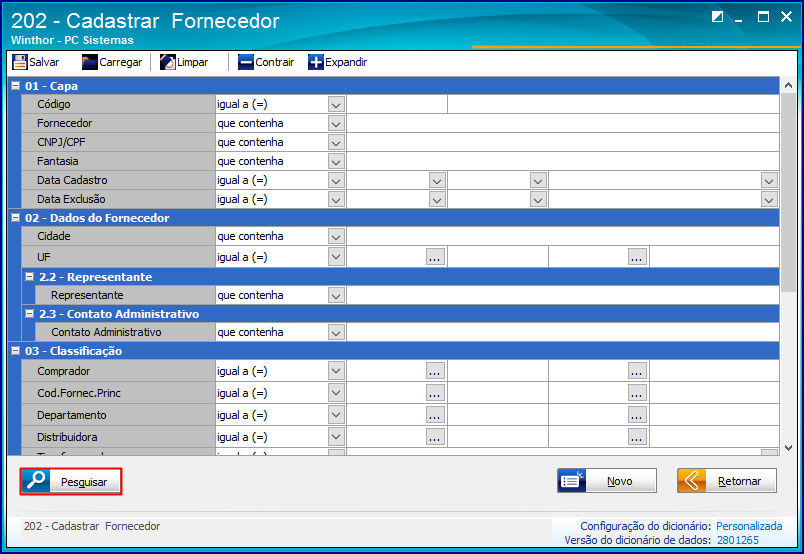
Task: Open the Cidade operator dropdown
Action: pos(336,236)
